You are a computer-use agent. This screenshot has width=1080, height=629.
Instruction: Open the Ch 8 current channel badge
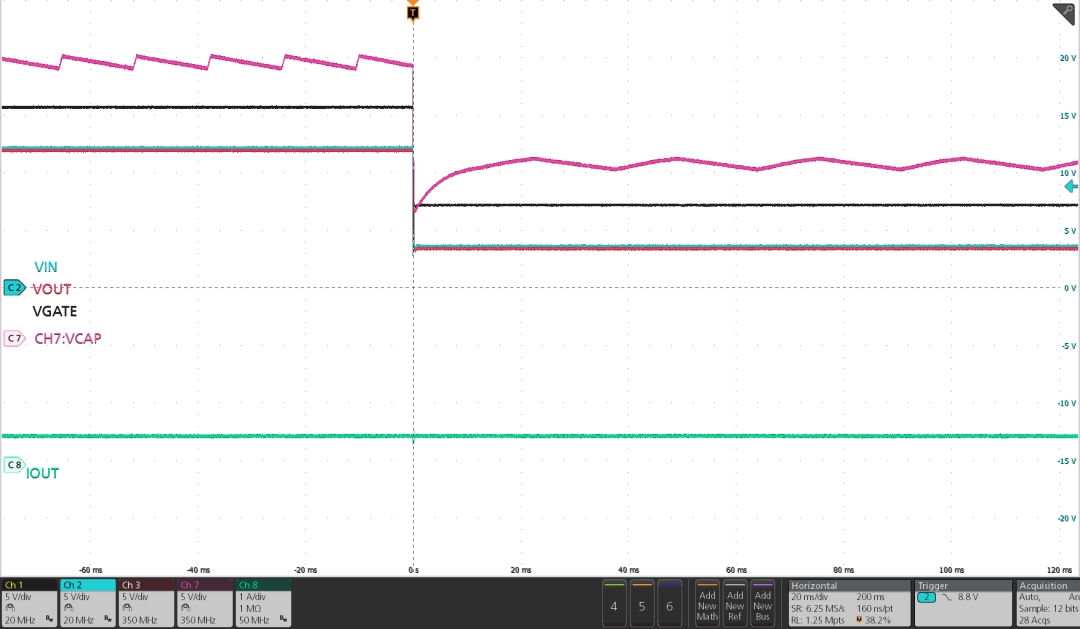pos(263,603)
